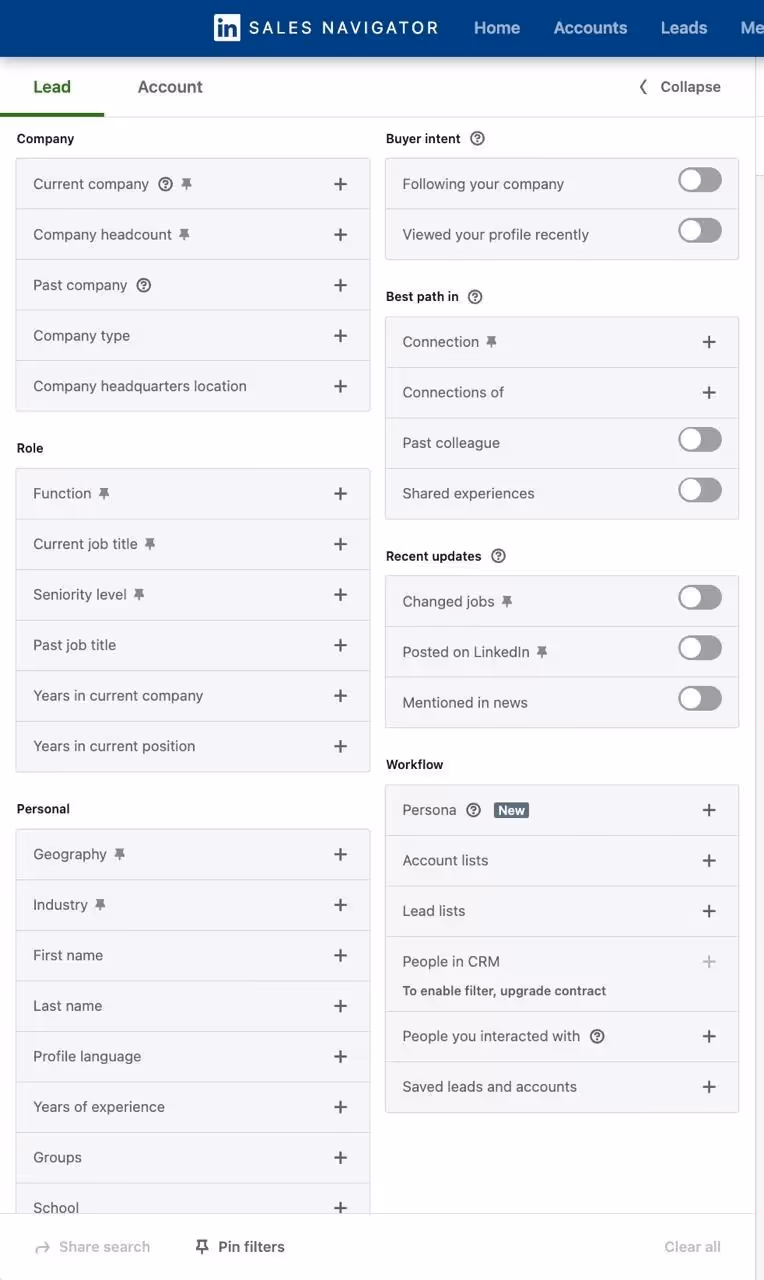The width and height of the screenshot is (764, 1280).
Task: Enable the Following your company toggle
Action: 699,179
